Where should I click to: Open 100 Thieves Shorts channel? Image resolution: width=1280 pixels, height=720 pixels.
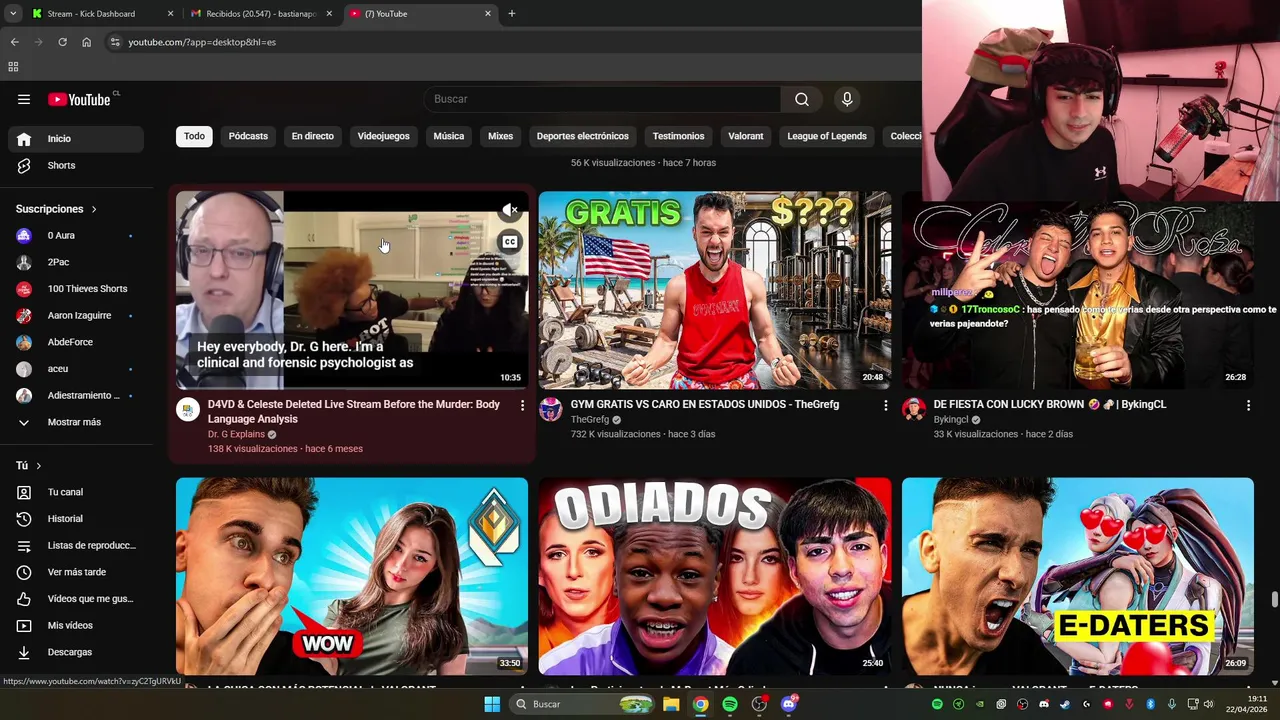click(x=76, y=289)
